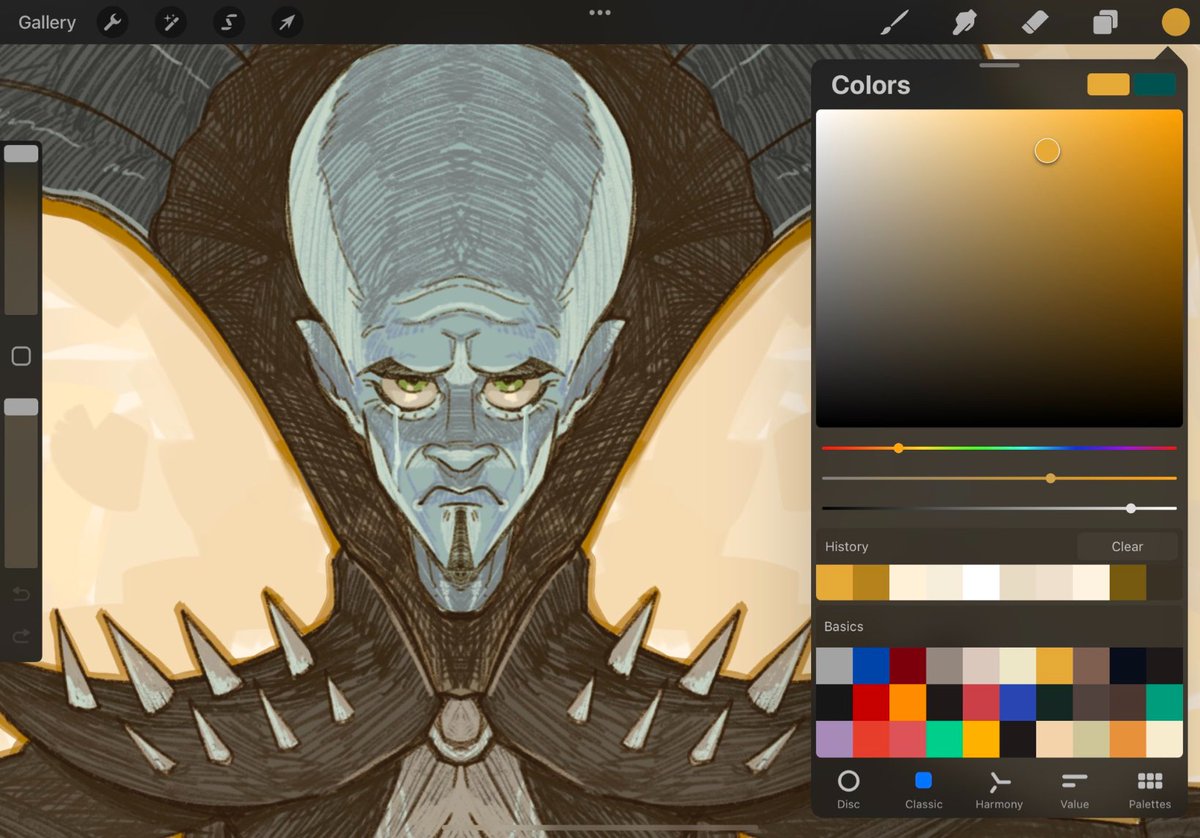Click the brush size slider handle in sidebar

coord(21,153)
